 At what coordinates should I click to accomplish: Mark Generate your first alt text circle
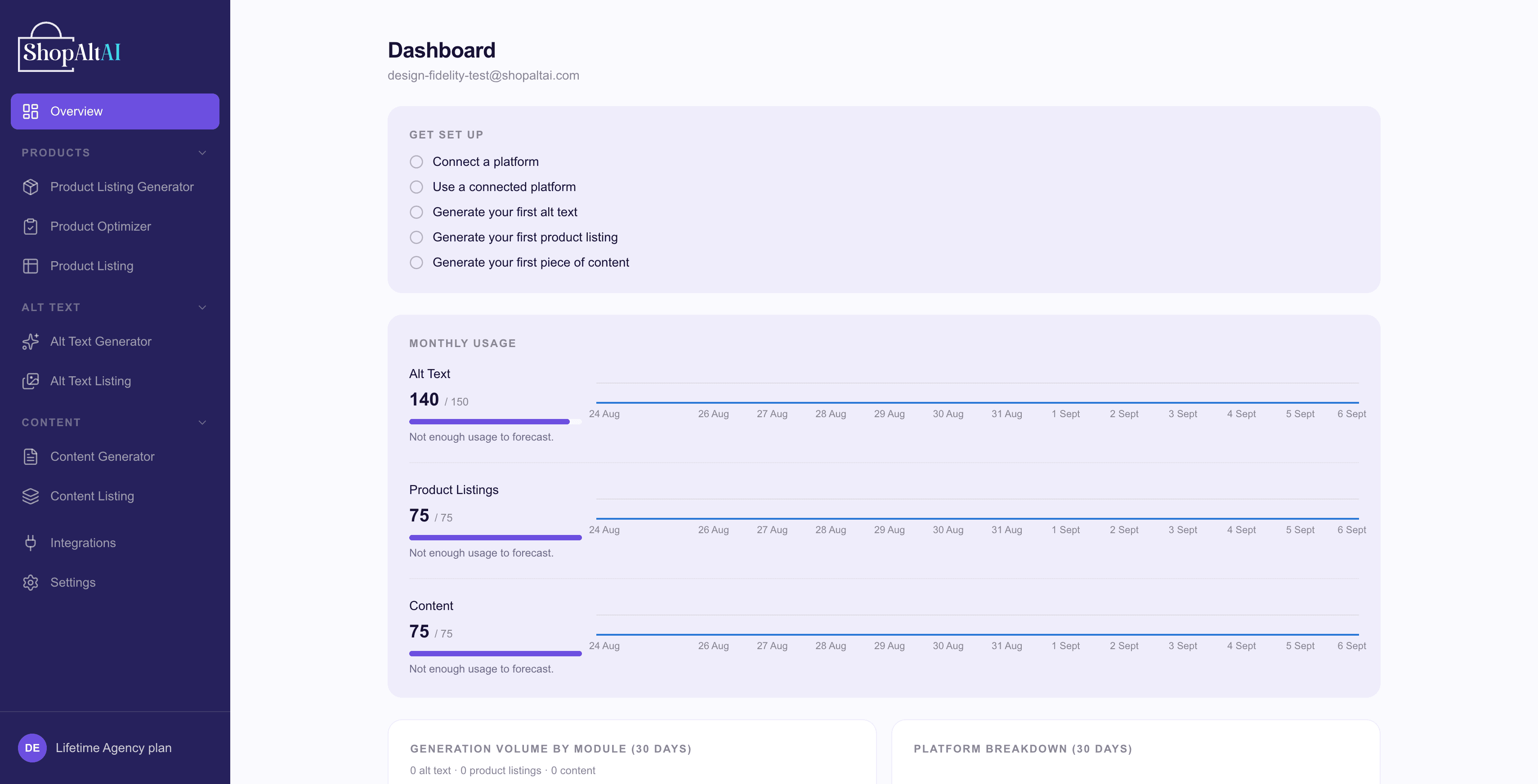coord(416,212)
